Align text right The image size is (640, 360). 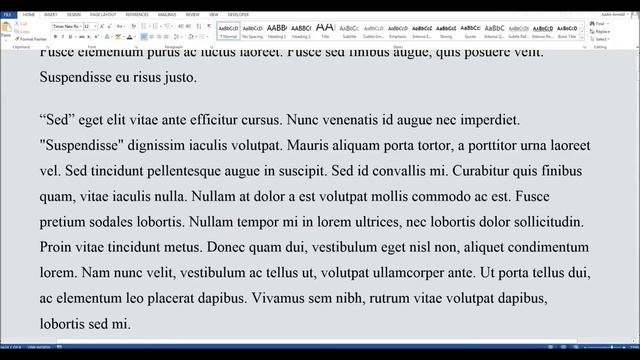[x=159, y=37]
